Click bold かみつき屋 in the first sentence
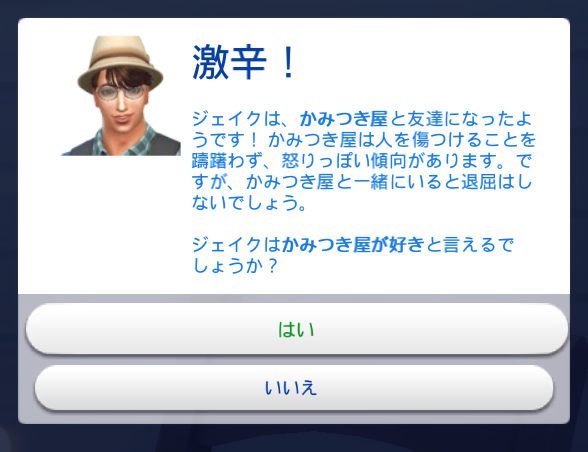 (x=344, y=119)
